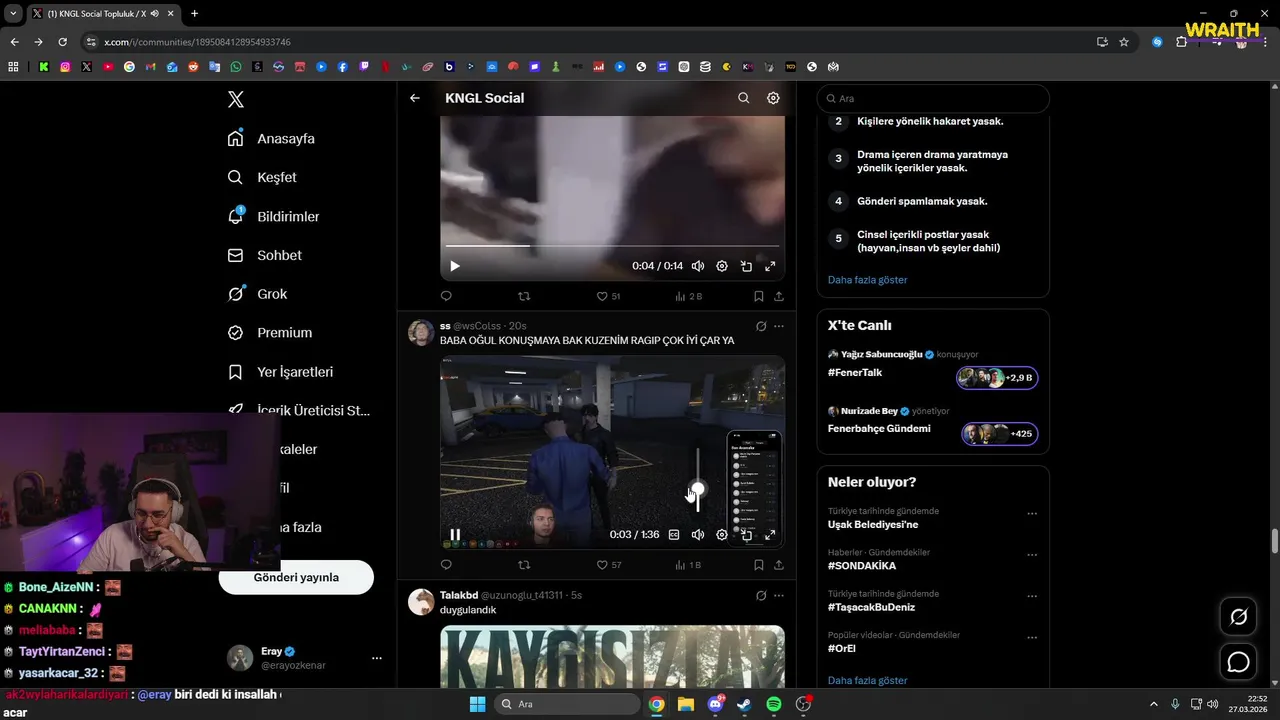1280x720 pixels.
Task: Open Grok action on ss post
Action: [x=761, y=326]
